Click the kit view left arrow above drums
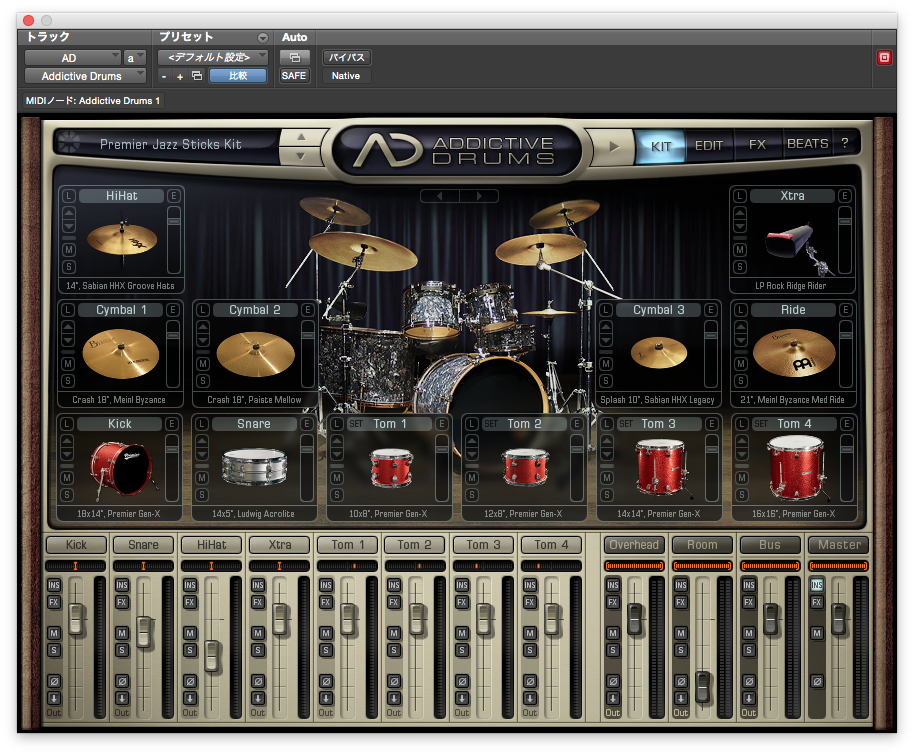914x754 pixels. pyautogui.click(x=440, y=196)
